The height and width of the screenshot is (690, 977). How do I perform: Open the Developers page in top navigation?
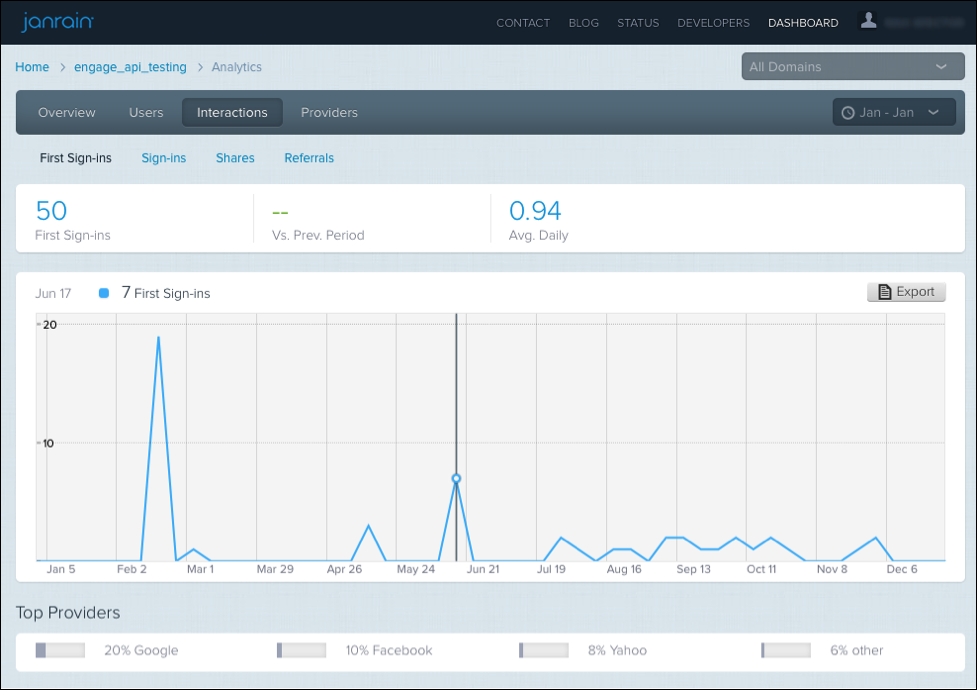[x=713, y=23]
